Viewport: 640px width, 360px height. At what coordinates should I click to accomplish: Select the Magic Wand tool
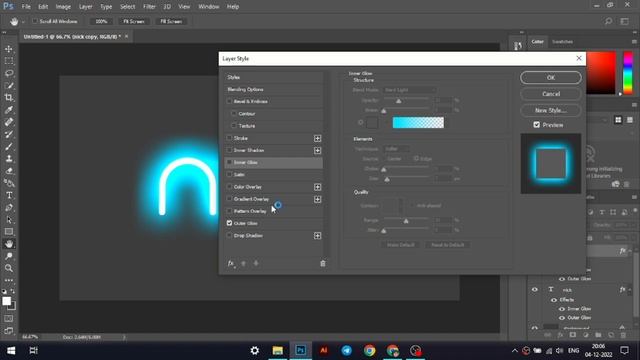pos(9,86)
